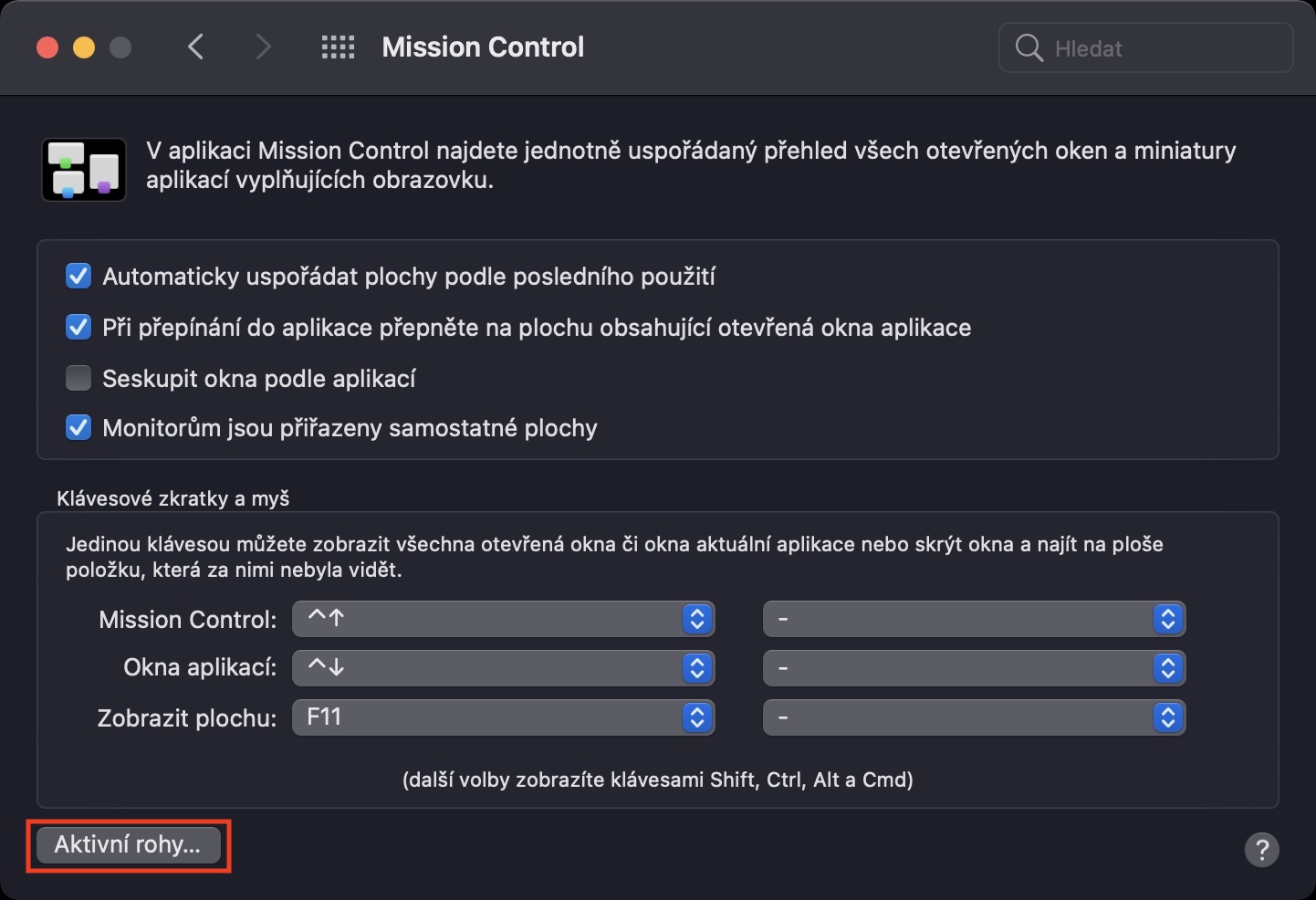Toggle Při přepínání do aplikace checkbox
Image resolution: width=1316 pixels, height=900 pixels.
(78, 328)
